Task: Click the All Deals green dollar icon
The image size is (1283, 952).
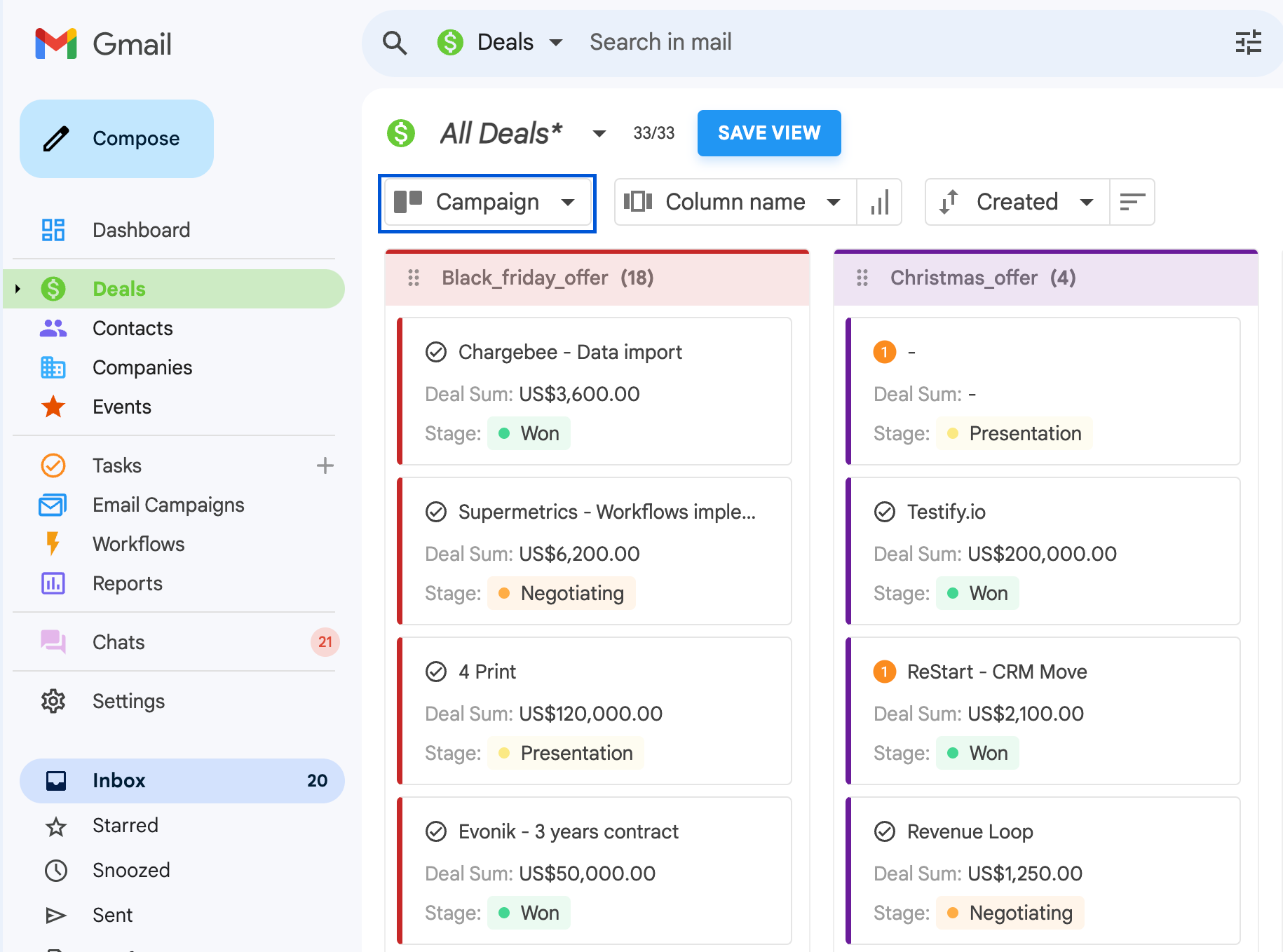Action: click(401, 133)
